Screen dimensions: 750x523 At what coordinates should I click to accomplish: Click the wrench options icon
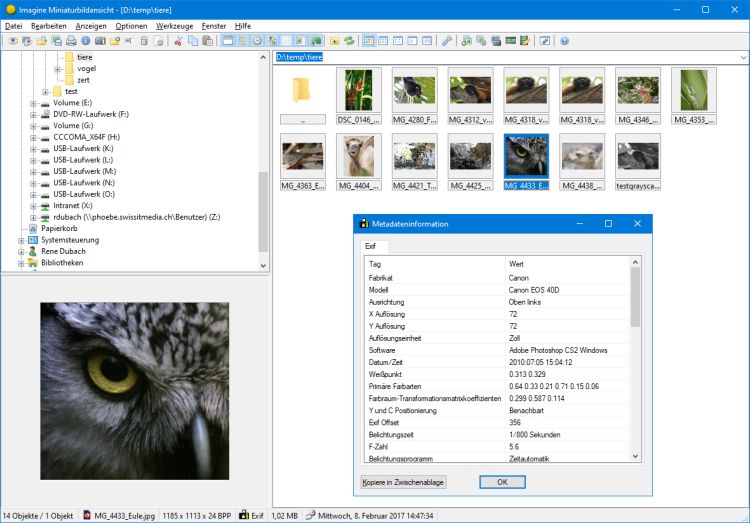pos(447,41)
